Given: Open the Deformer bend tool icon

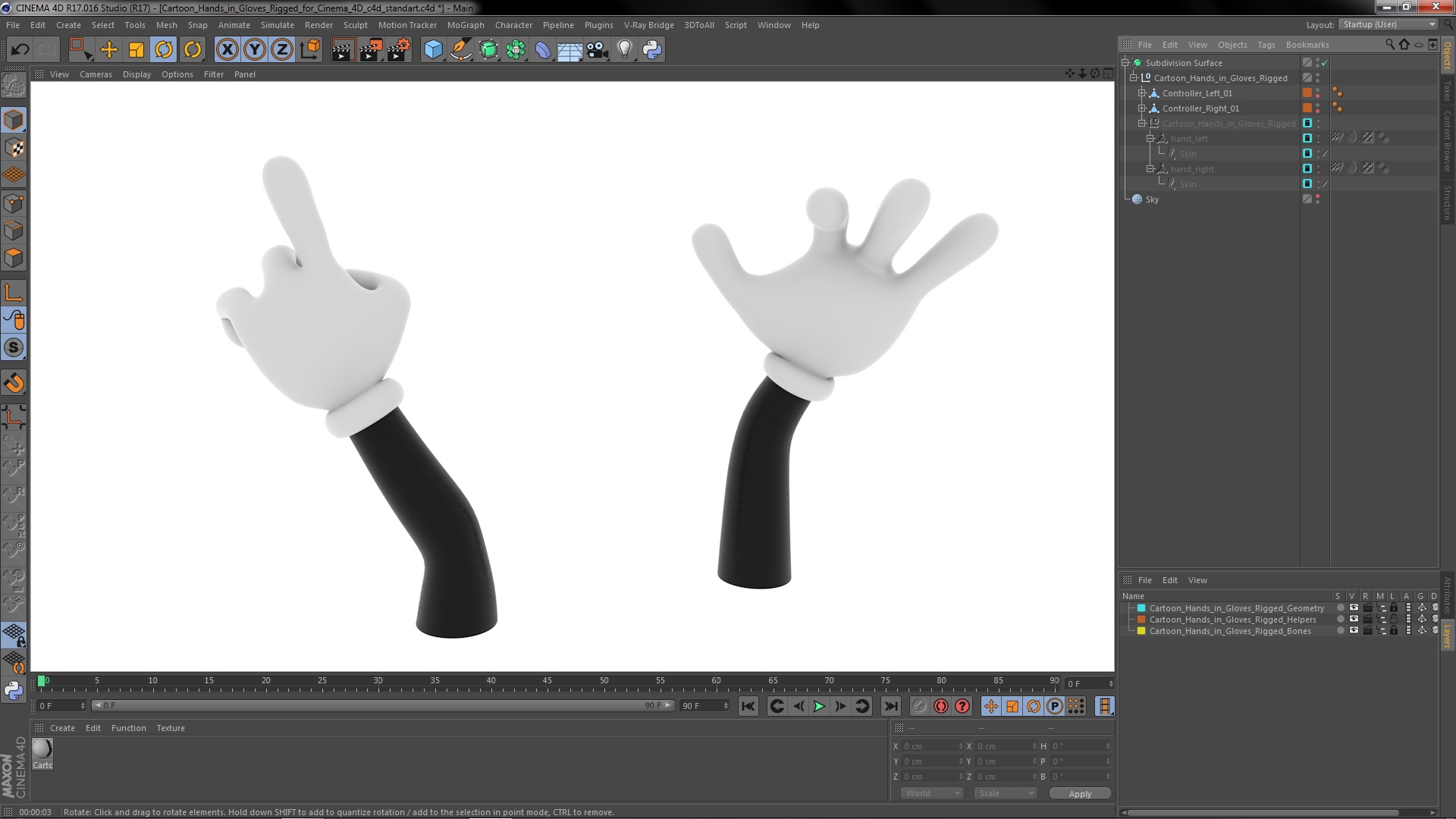Looking at the screenshot, I should pyautogui.click(x=543, y=50).
